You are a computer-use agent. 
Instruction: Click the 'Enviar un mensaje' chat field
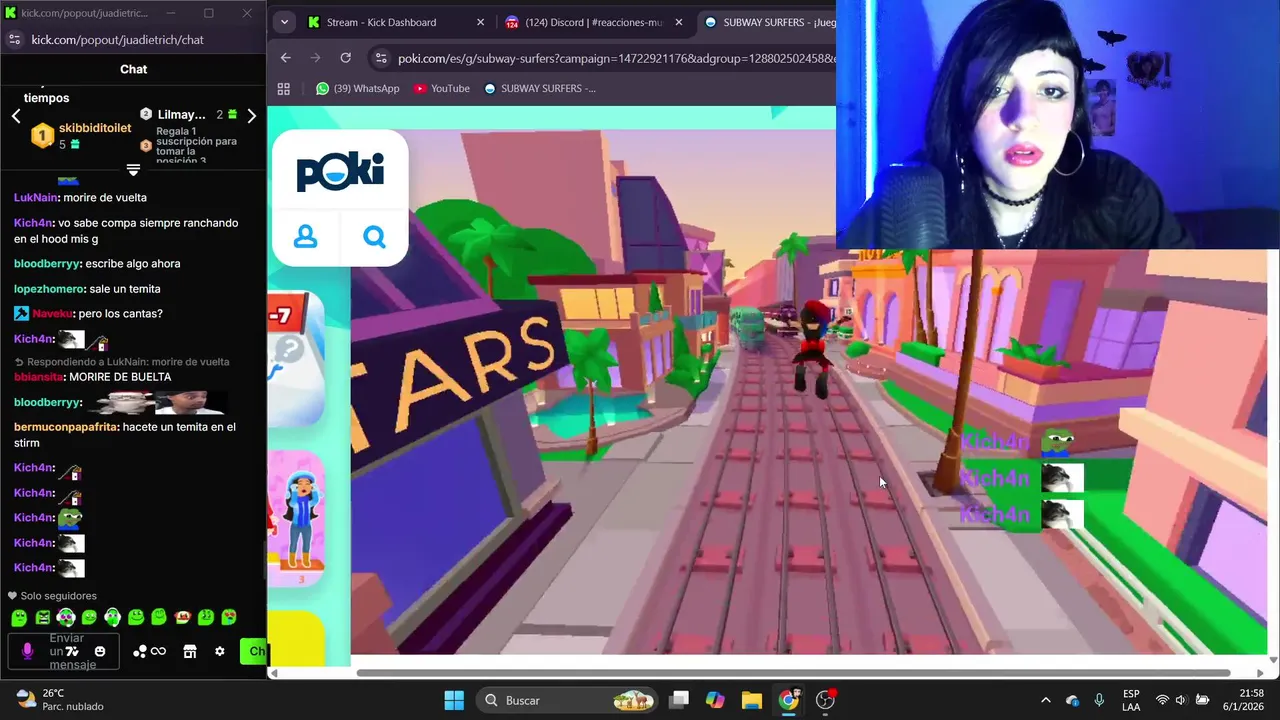point(62,651)
